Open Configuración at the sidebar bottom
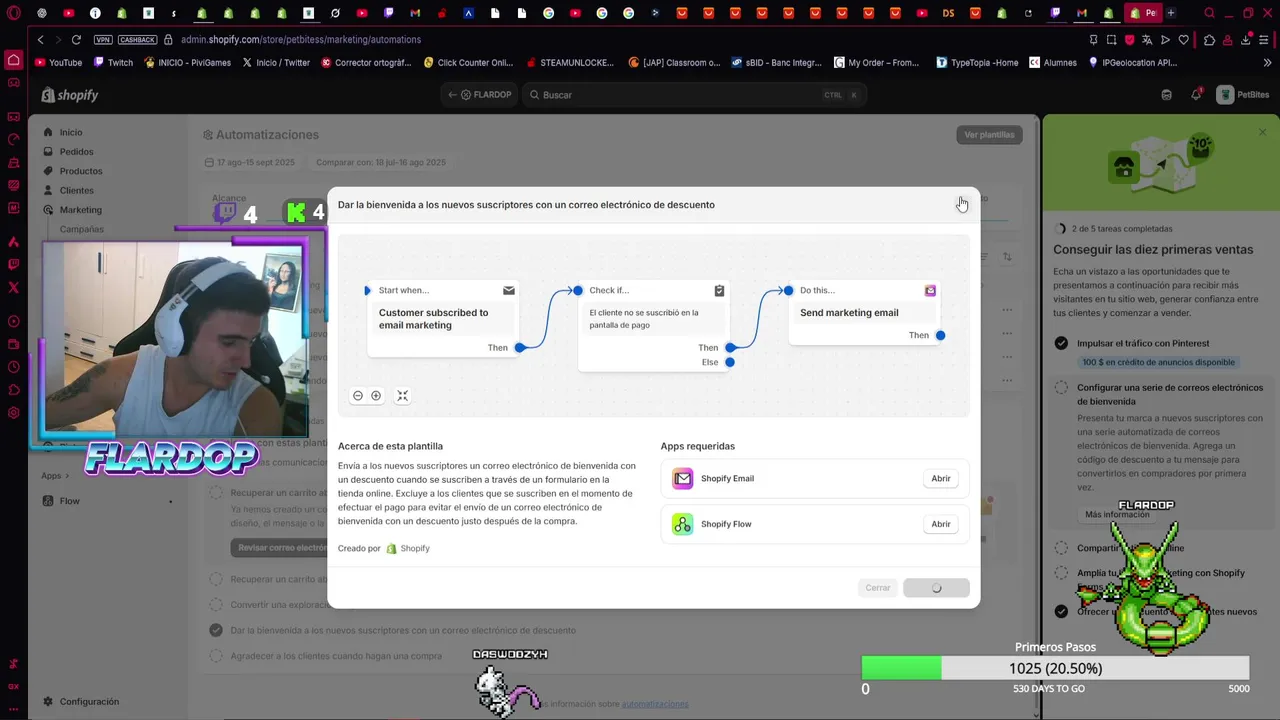Screen dimensions: 1280x720 pos(88,702)
